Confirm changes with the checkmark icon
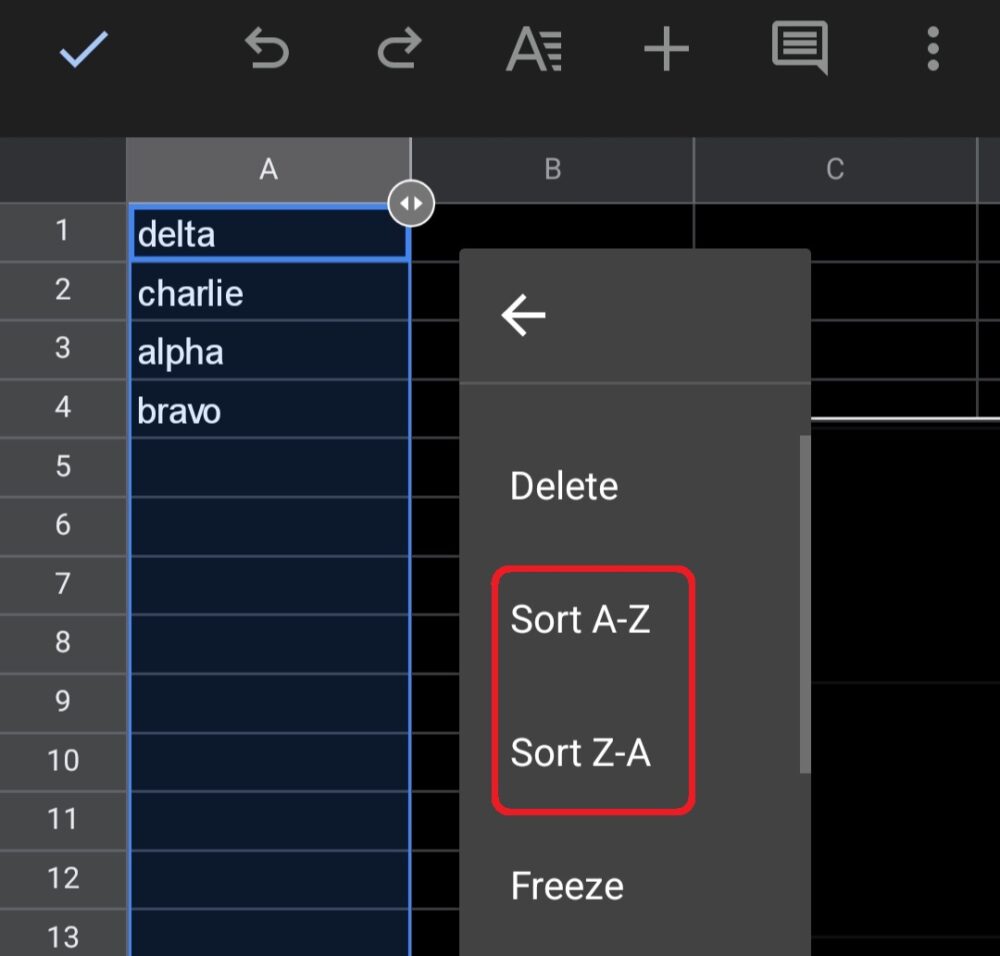 click(x=85, y=50)
